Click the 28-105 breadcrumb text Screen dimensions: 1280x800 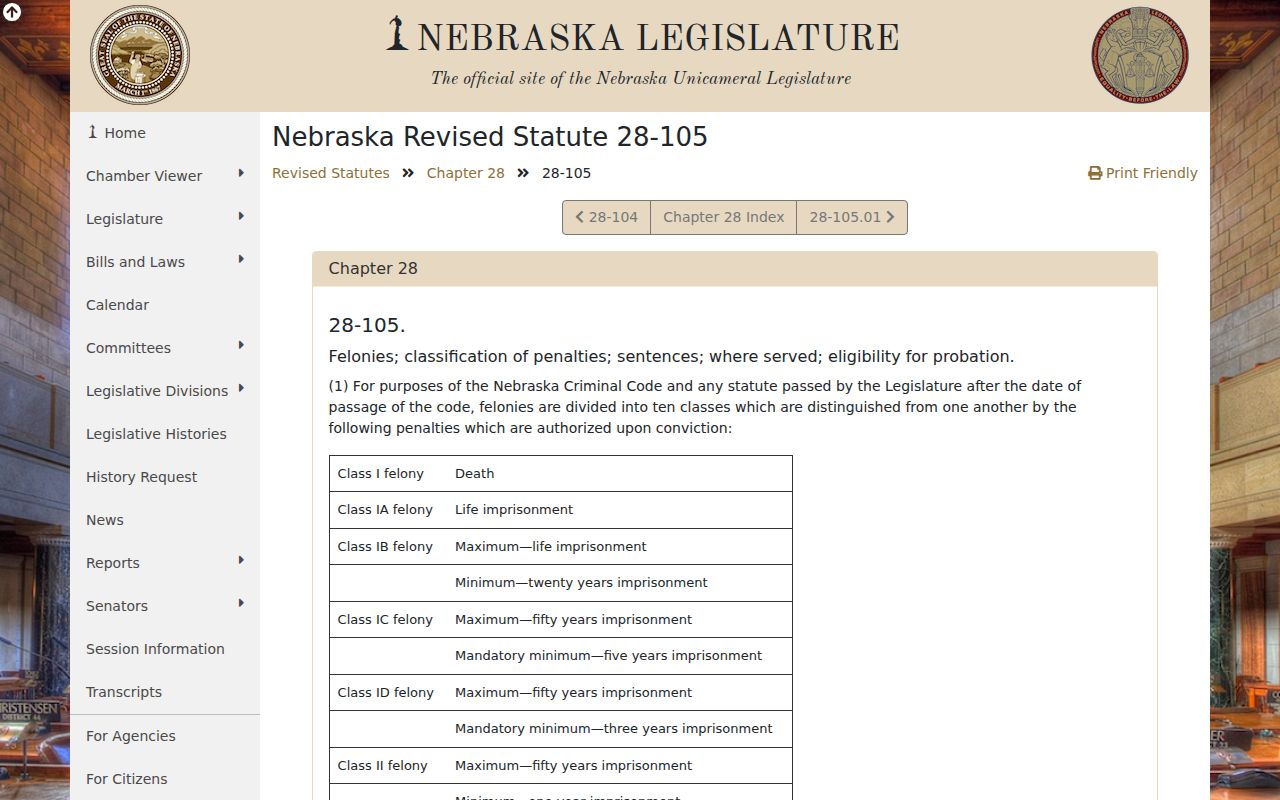coord(566,173)
